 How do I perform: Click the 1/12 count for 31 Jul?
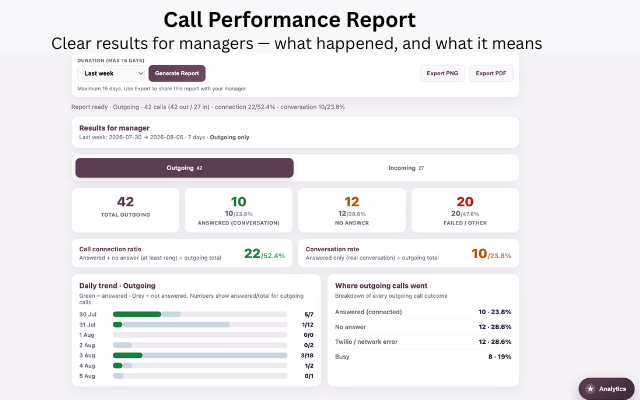[x=308, y=325]
